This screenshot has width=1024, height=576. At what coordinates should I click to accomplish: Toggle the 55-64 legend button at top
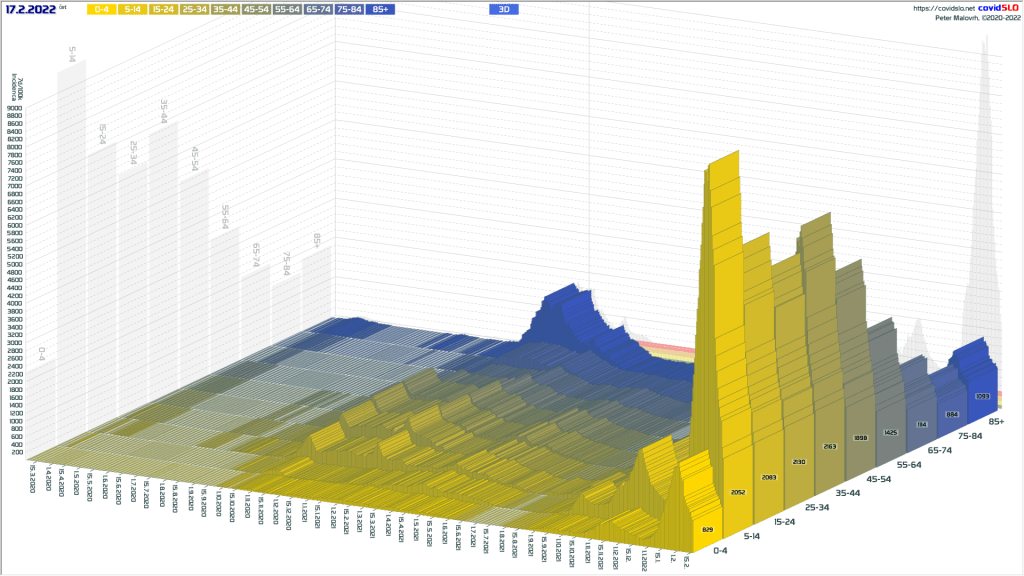click(x=287, y=9)
